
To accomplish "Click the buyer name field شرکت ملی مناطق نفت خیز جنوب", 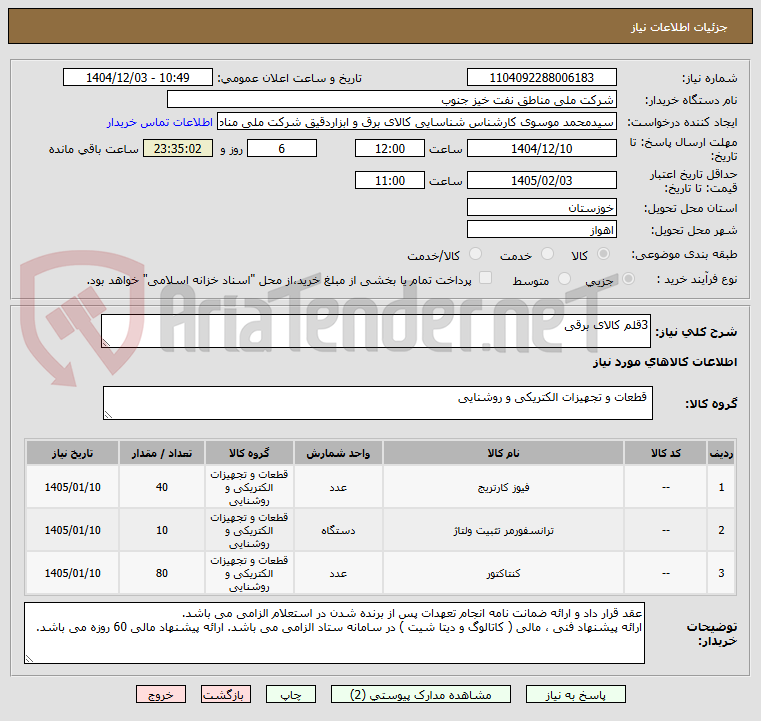I will (392, 99).
